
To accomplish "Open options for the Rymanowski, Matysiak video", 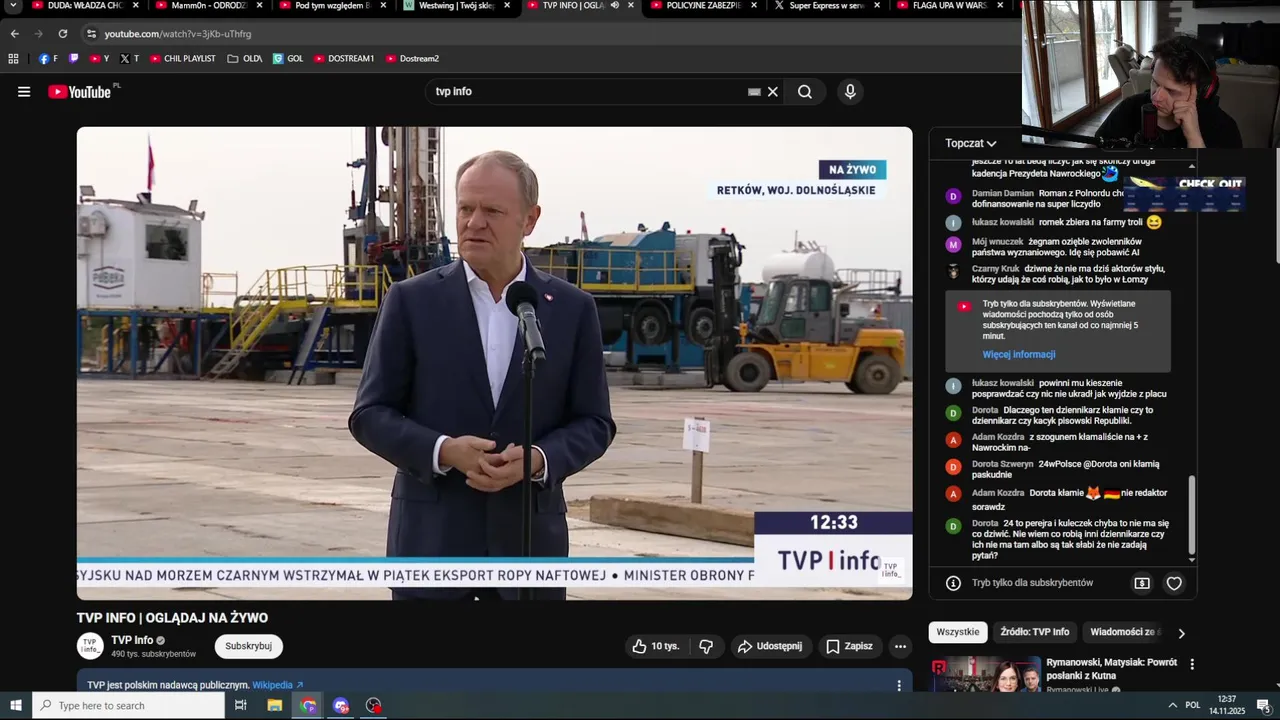I will (1192, 664).
